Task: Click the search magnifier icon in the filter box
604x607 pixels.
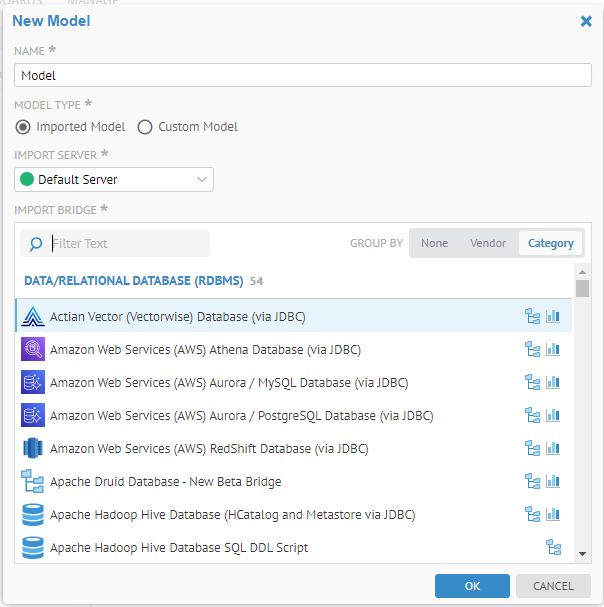Action: coord(36,244)
